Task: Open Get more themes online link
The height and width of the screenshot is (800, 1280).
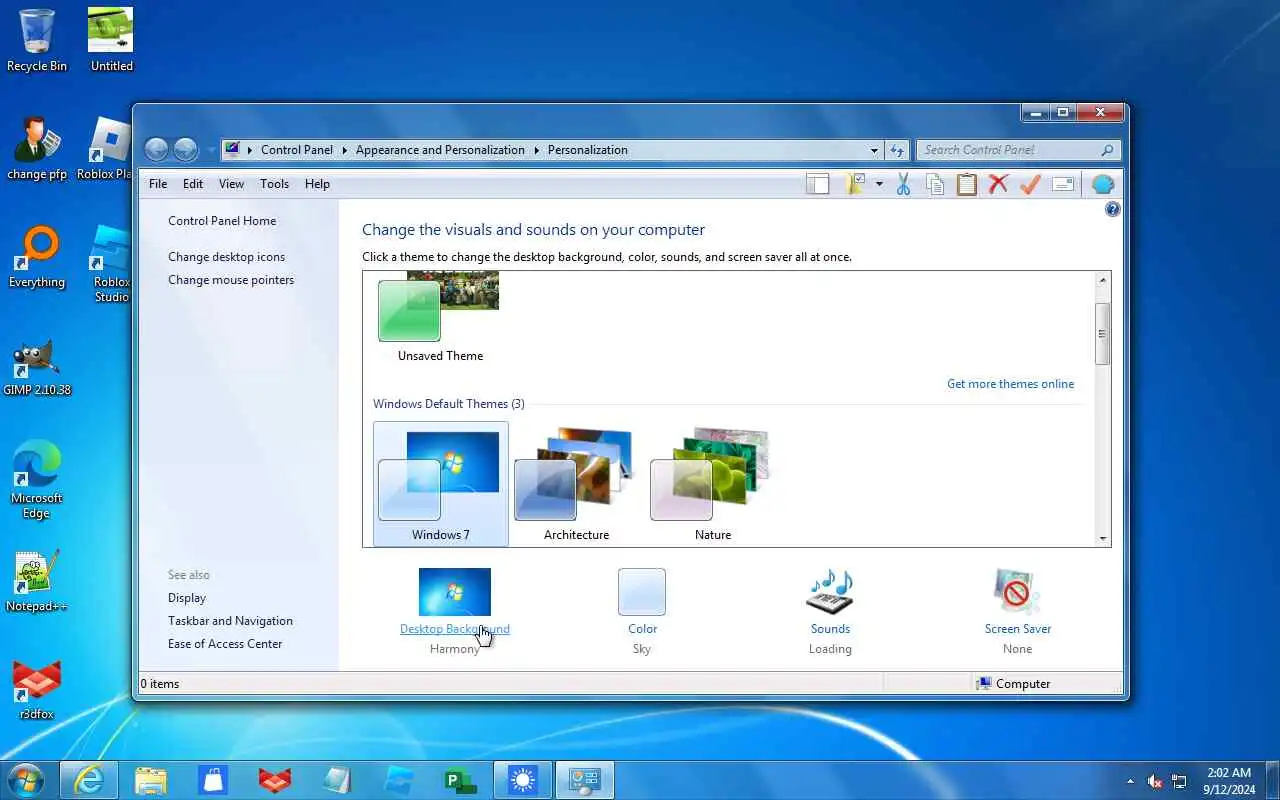Action: 1010,384
